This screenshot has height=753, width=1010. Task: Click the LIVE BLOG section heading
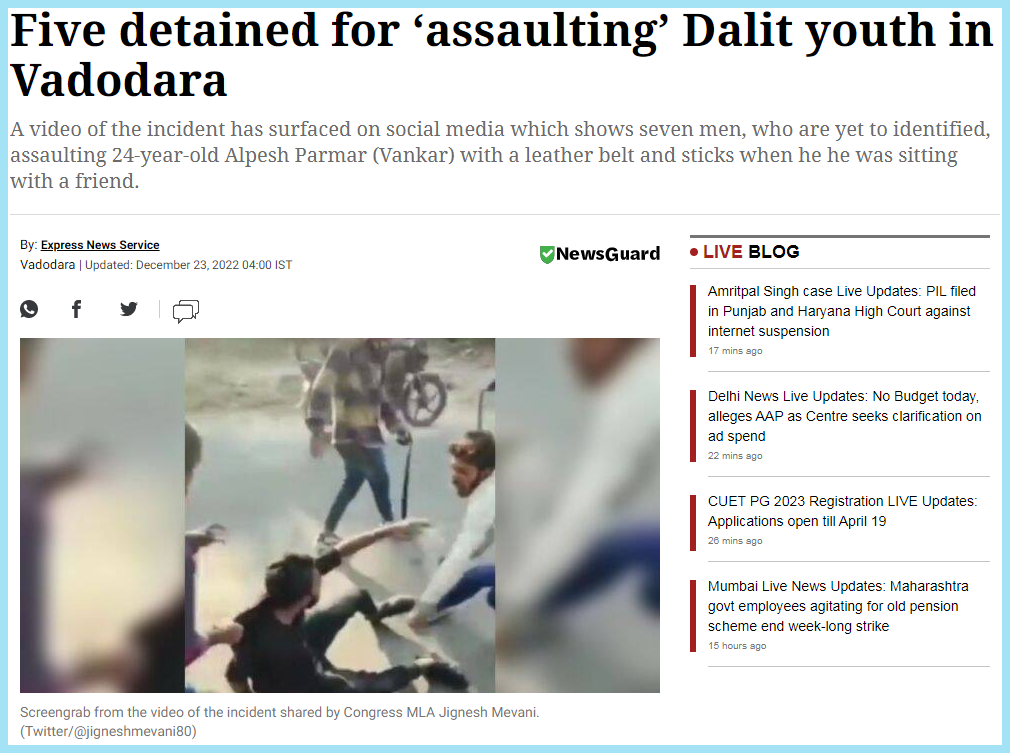(x=751, y=252)
